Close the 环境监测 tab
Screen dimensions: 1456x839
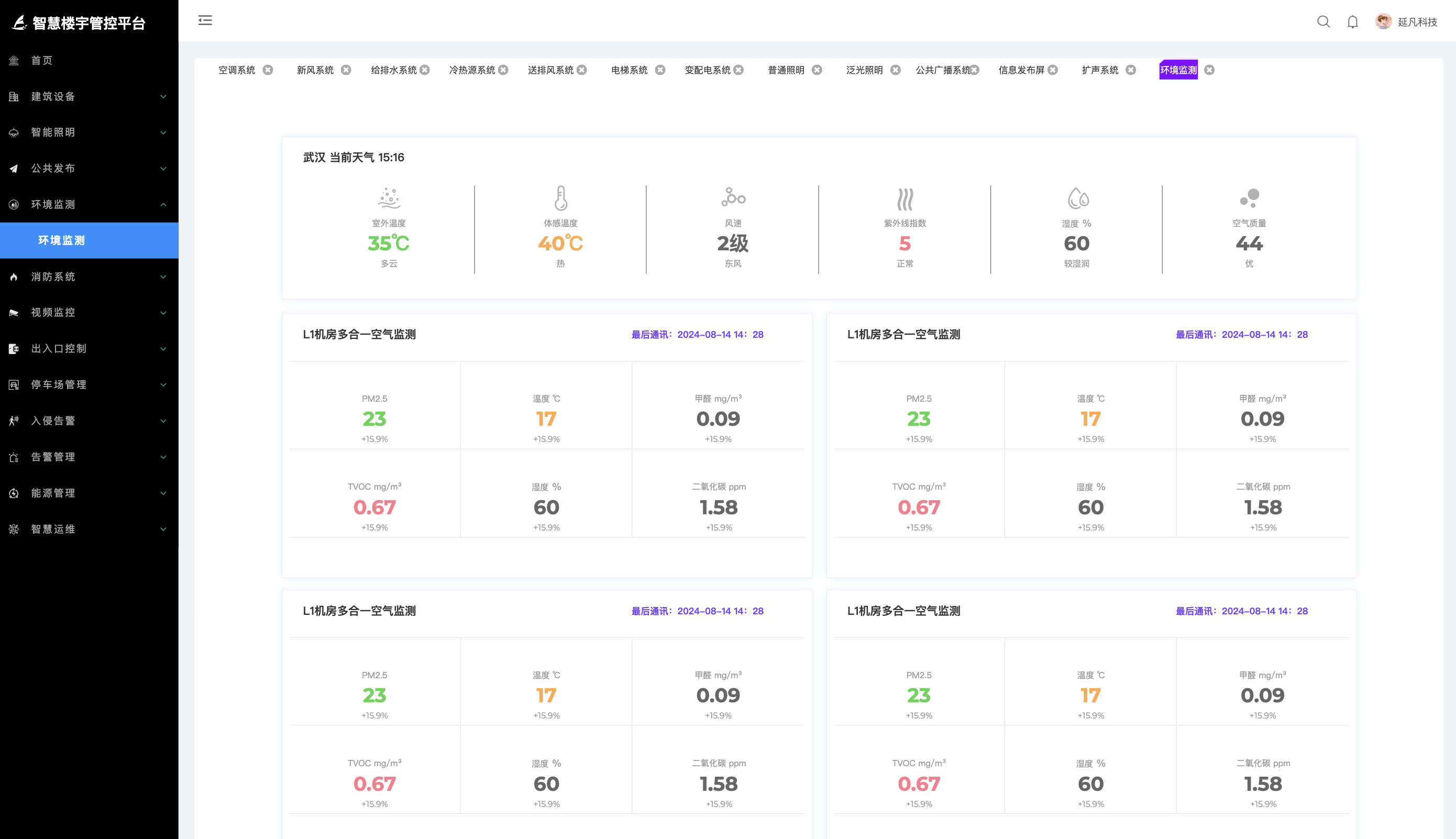point(1209,70)
